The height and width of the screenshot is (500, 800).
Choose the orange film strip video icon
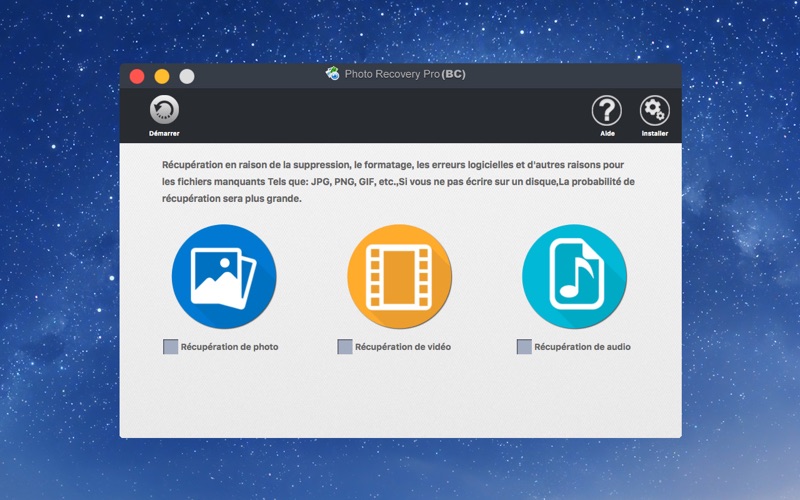[x=399, y=277]
